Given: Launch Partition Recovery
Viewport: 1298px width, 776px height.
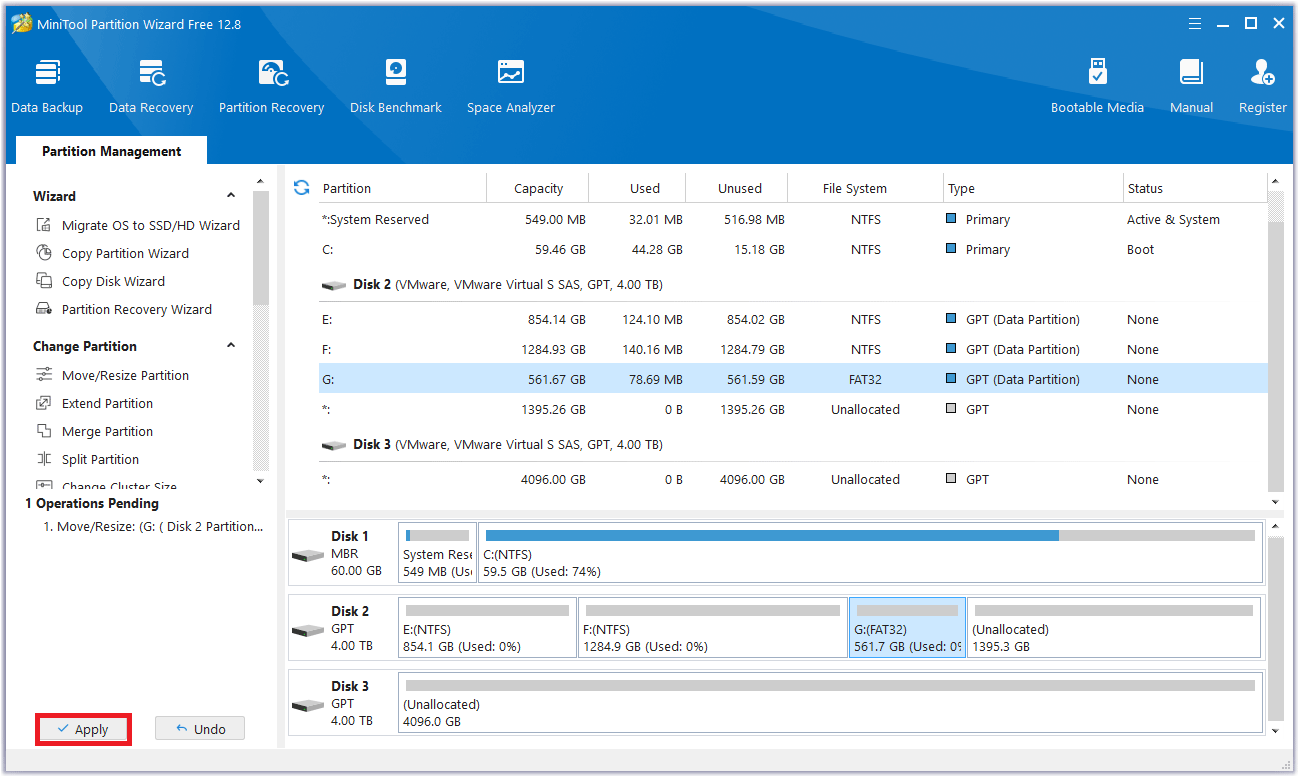Looking at the screenshot, I should tap(271, 87).
